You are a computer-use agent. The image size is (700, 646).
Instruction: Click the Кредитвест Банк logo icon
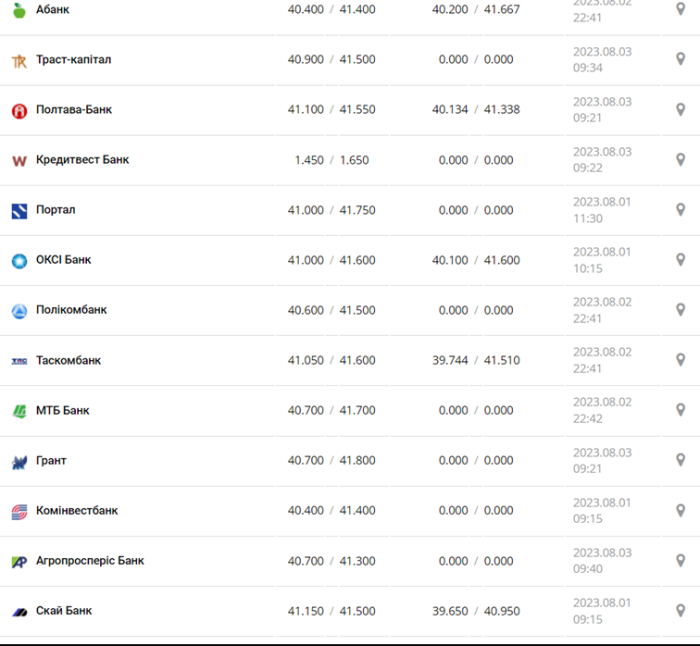(18, 160)
